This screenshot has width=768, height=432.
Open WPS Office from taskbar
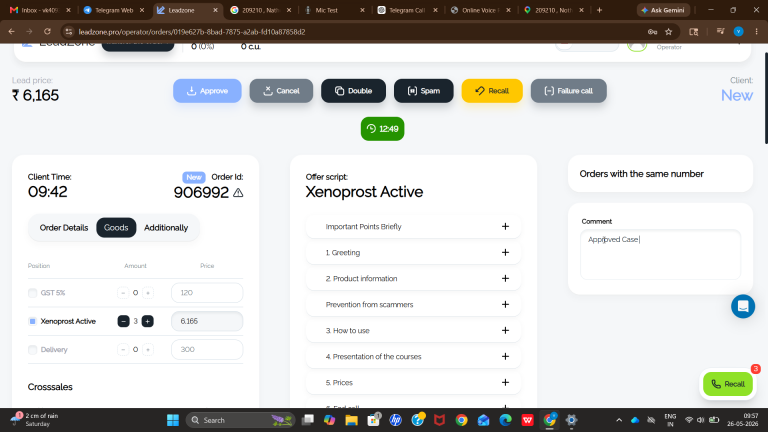[x=528, y=420]
